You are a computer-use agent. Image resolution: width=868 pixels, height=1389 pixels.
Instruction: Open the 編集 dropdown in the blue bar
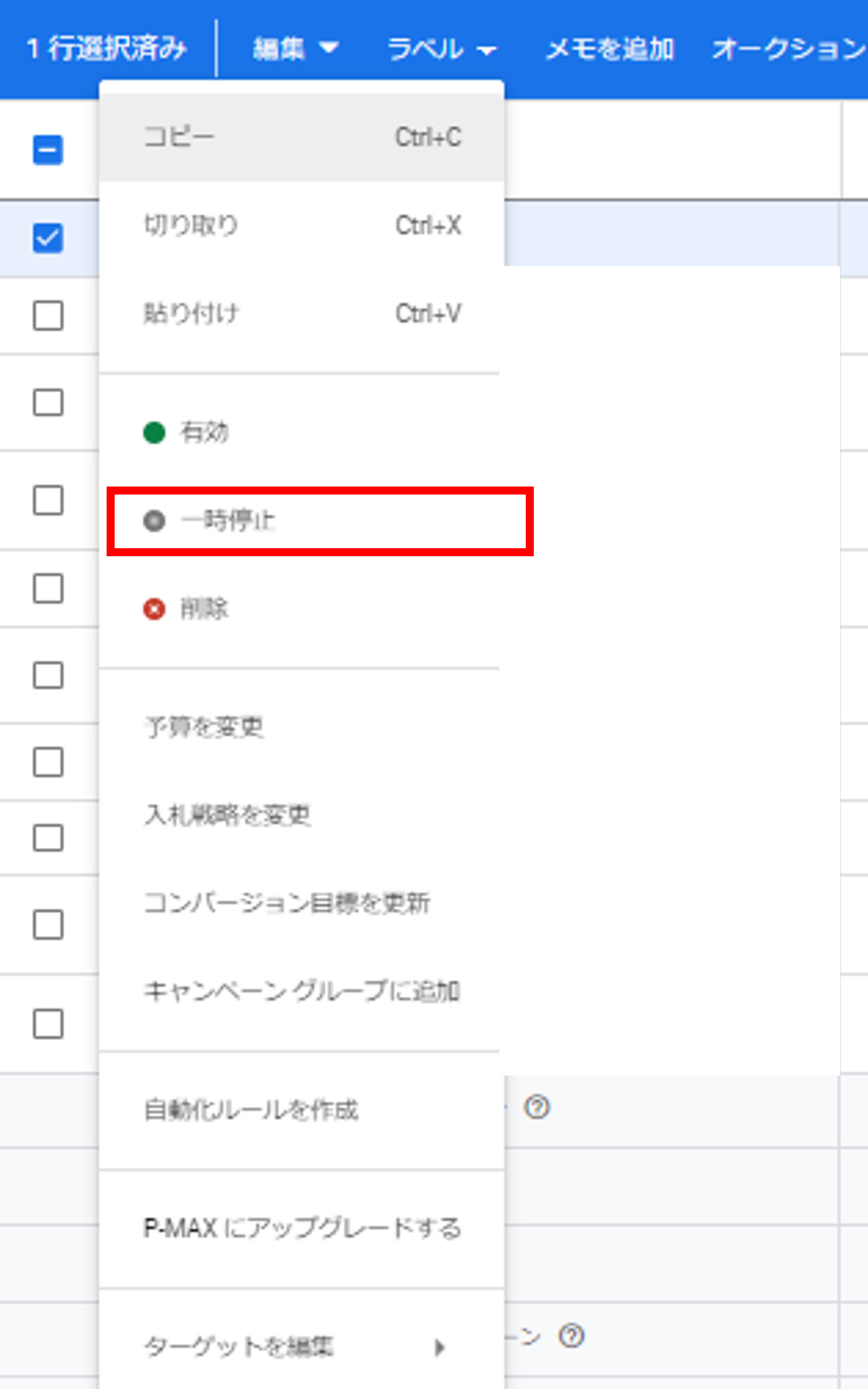pos(295,49)
